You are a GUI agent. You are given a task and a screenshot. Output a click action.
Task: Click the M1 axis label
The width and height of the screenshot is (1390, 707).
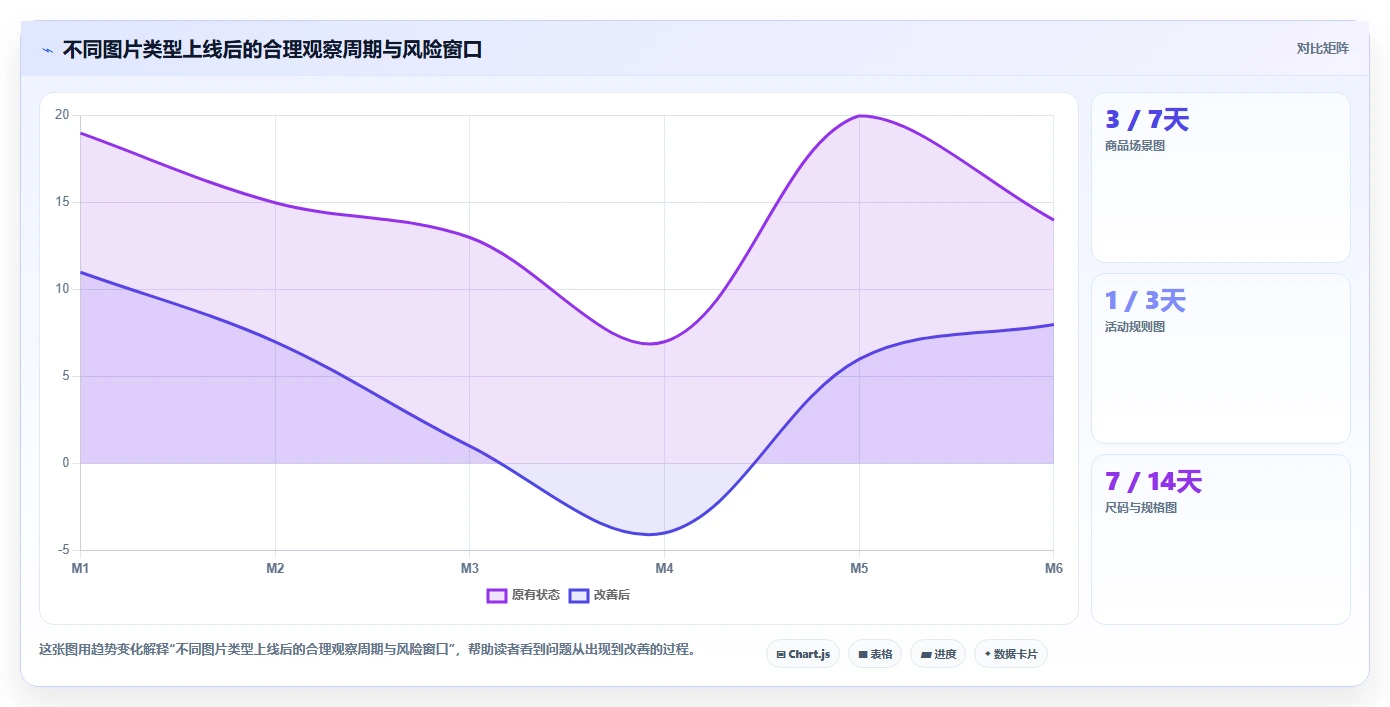coord(80,568)
